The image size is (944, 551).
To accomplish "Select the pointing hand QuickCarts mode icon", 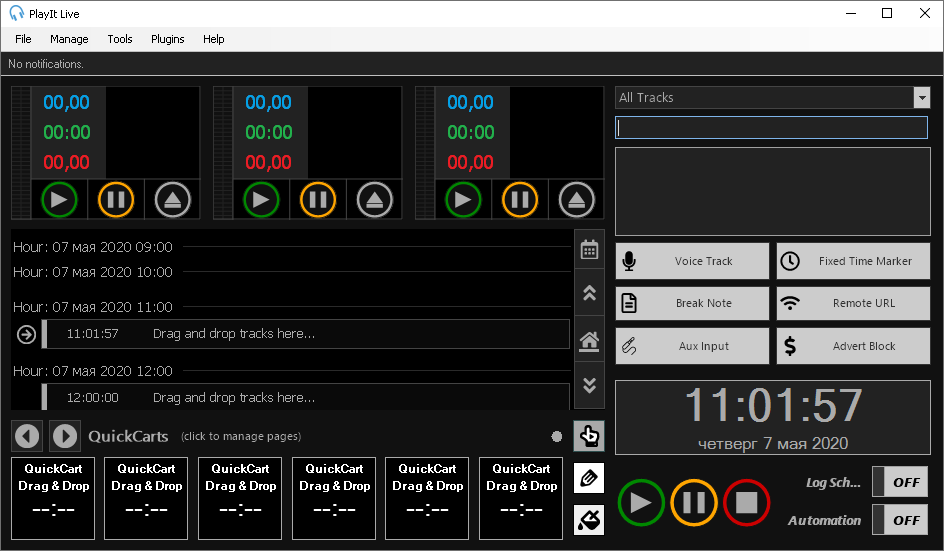I will (589, 436).
